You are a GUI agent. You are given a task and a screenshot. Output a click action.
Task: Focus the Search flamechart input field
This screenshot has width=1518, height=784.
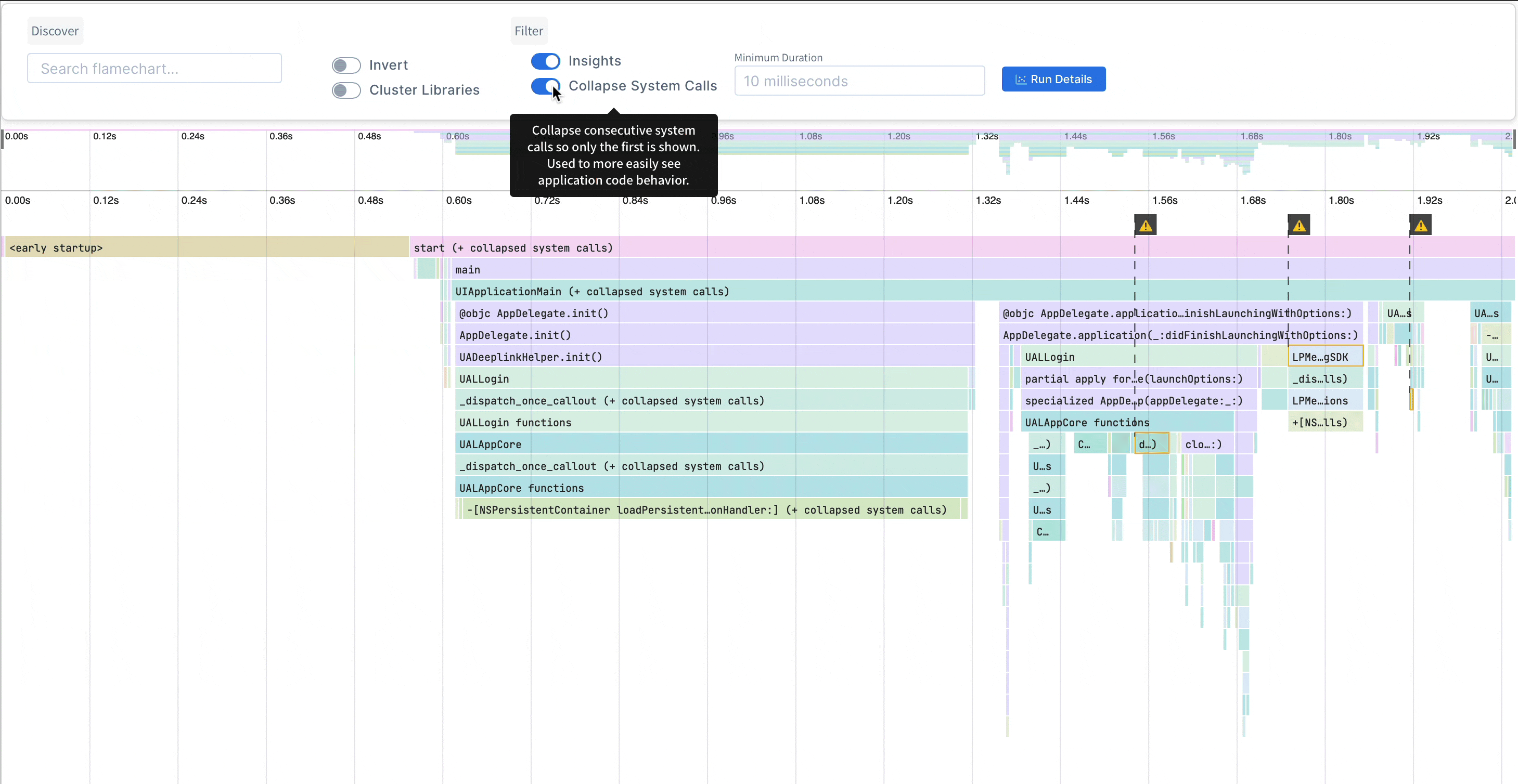(155, 69)
